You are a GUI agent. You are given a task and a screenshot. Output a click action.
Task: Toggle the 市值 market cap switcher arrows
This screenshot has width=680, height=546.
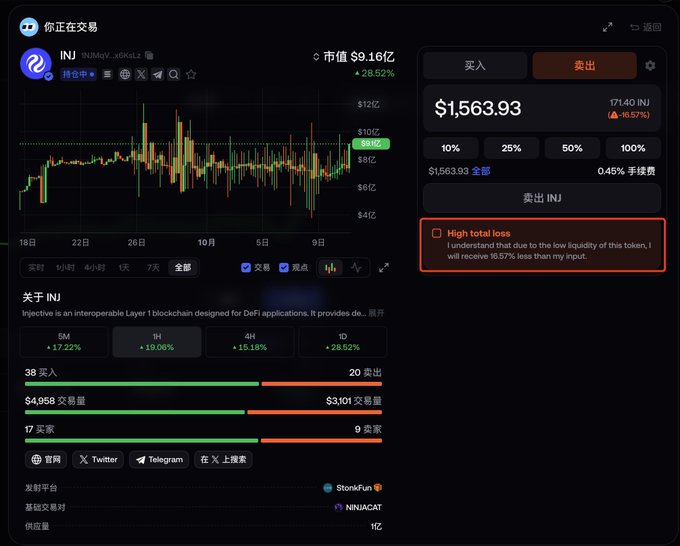[x=316, y=57]
